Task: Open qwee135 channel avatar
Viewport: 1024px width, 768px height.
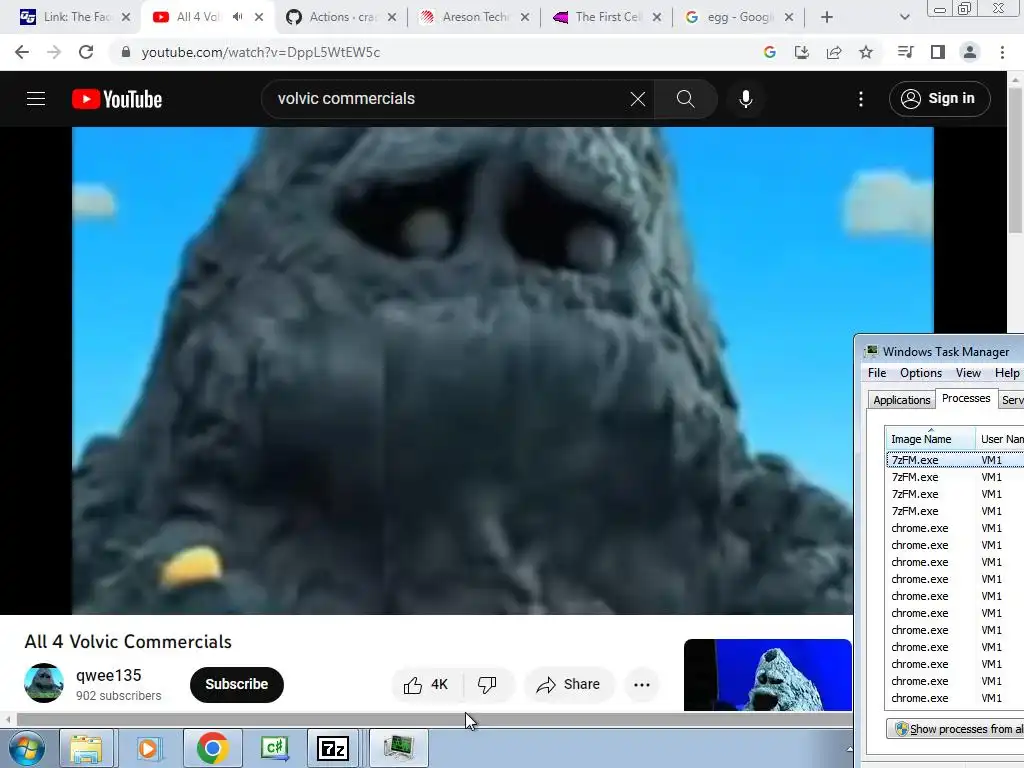Action: tap(44, 683)
